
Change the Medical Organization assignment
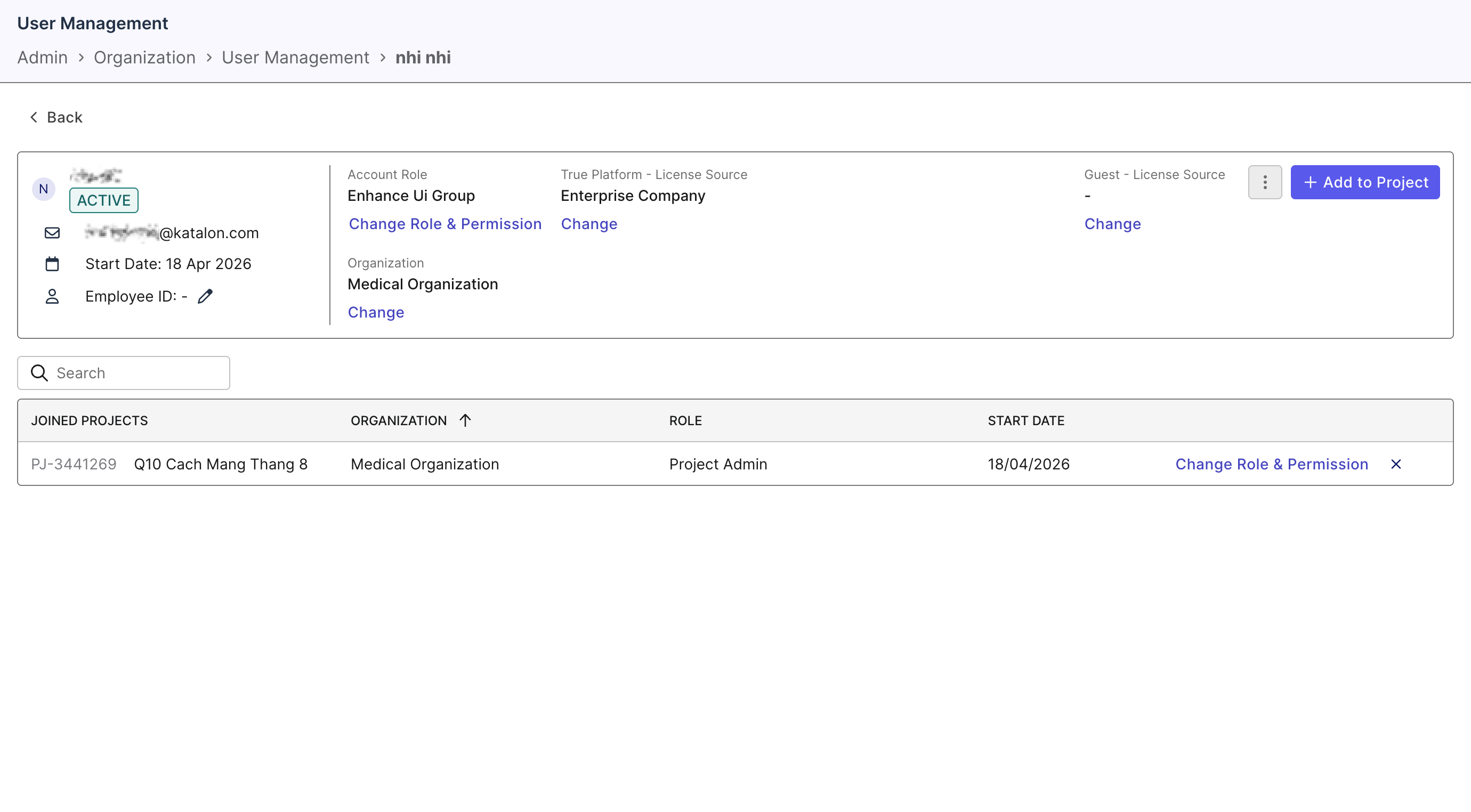(376, 312)
